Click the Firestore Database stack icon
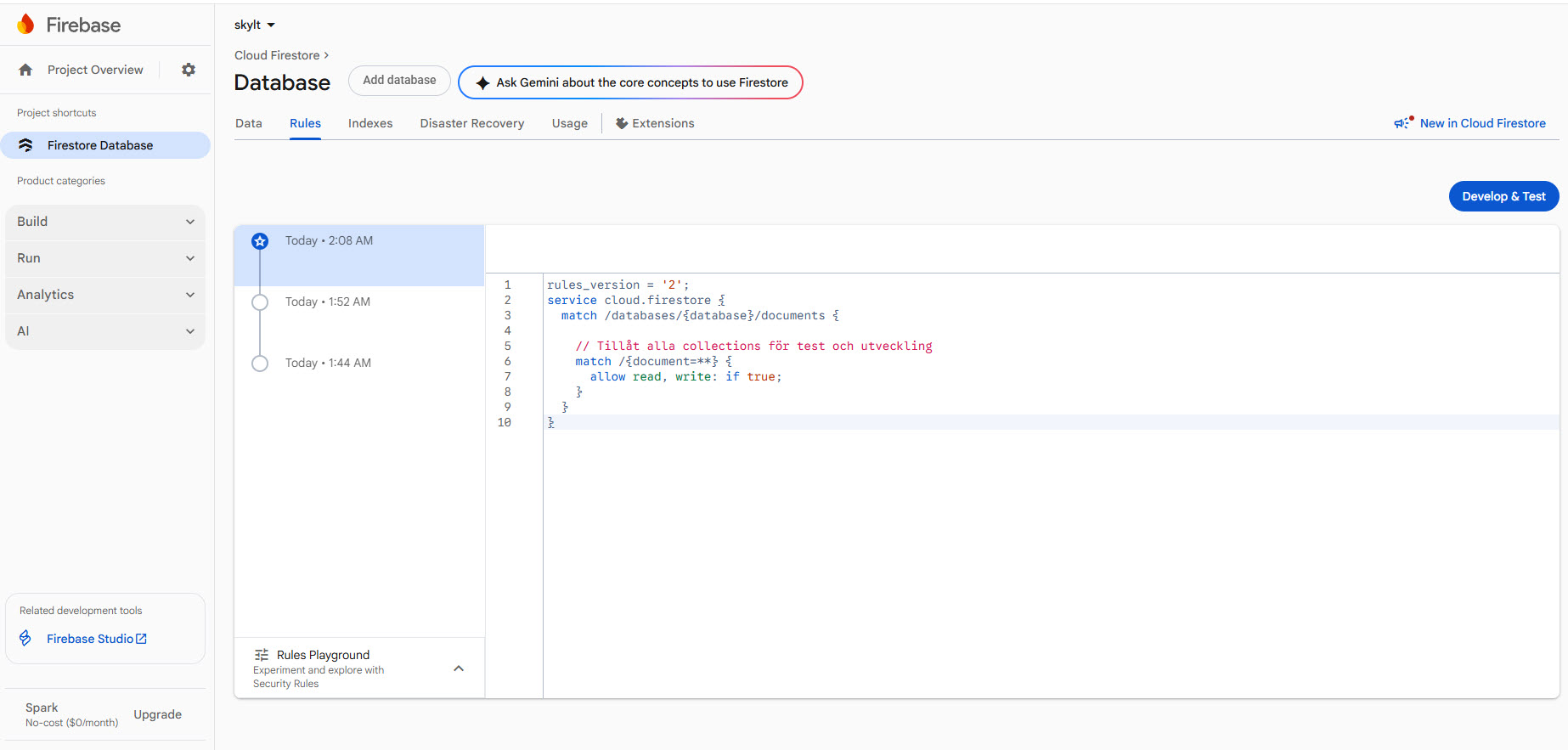Viewport: 1568px width, 750px height. (x=25, y=145)
